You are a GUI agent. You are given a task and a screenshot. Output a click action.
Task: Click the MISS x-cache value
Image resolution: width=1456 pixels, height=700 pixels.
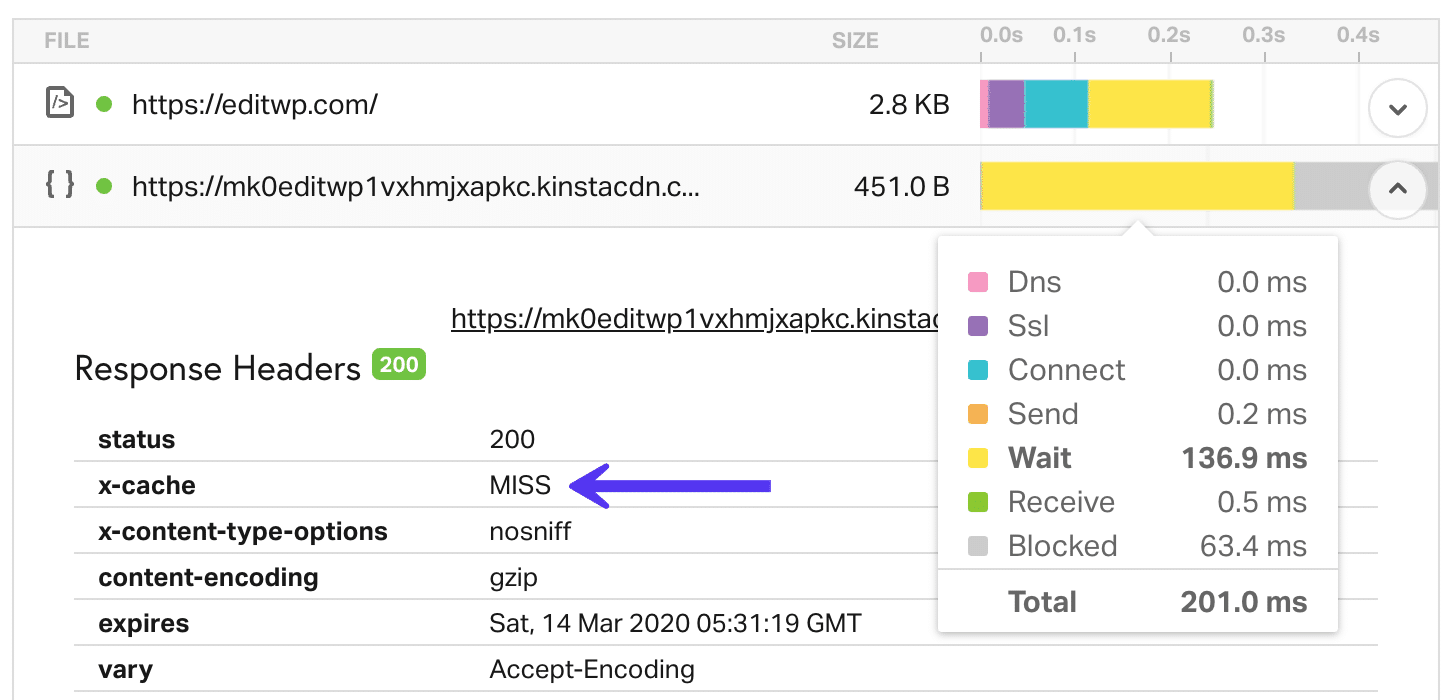click(x=520, y=486)
